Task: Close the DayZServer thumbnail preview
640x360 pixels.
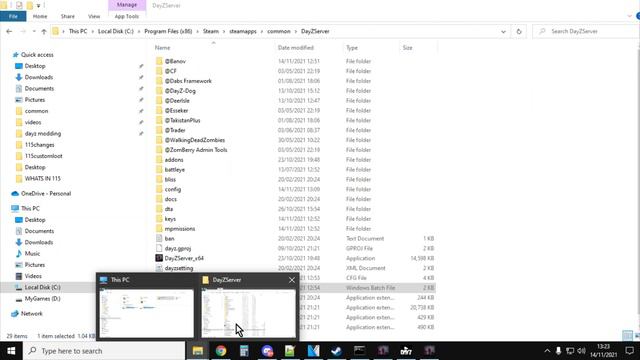Action: pos(291,280)
